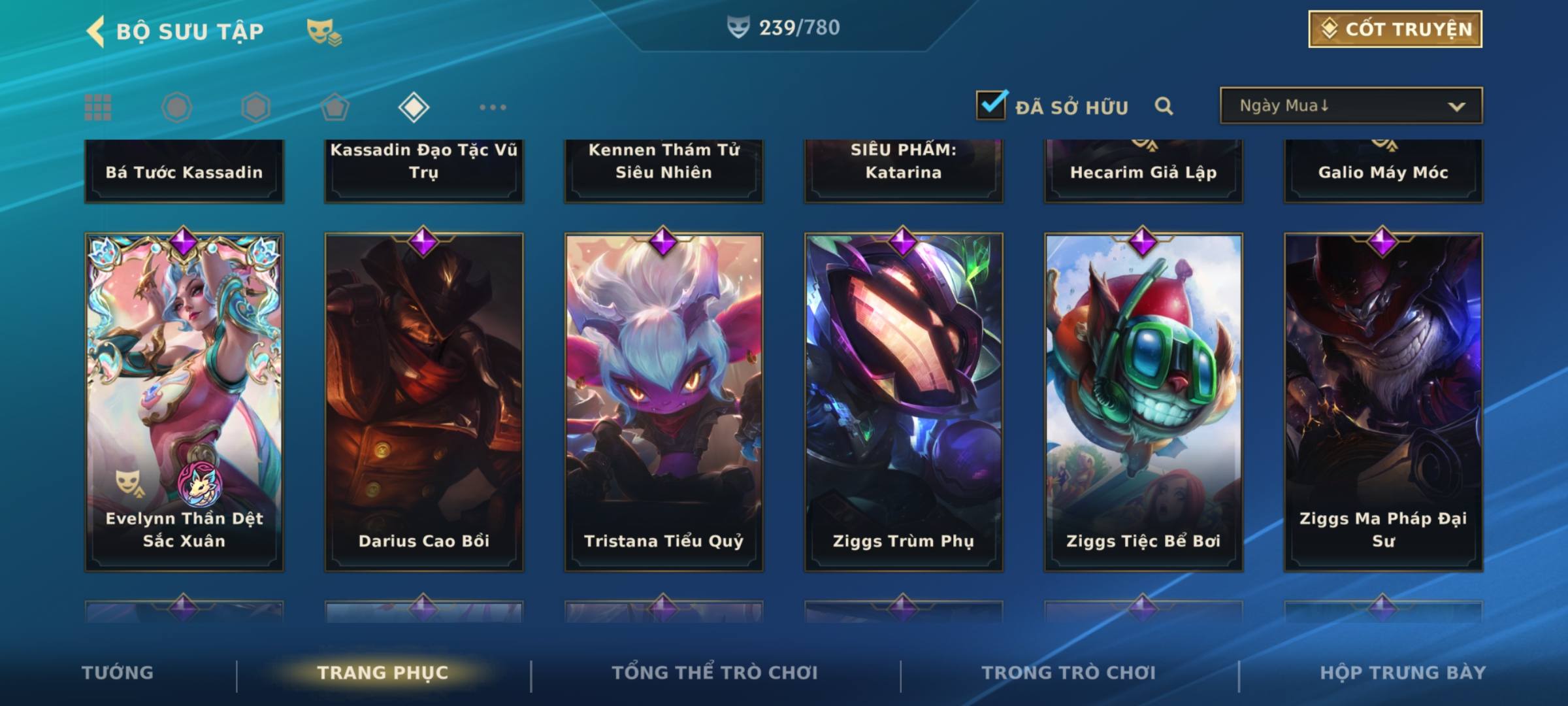Image resolution: width=1568 pixels, height=706 pixels.
Task: Click the Cốt Truyện button
Action: [1395, 29]
